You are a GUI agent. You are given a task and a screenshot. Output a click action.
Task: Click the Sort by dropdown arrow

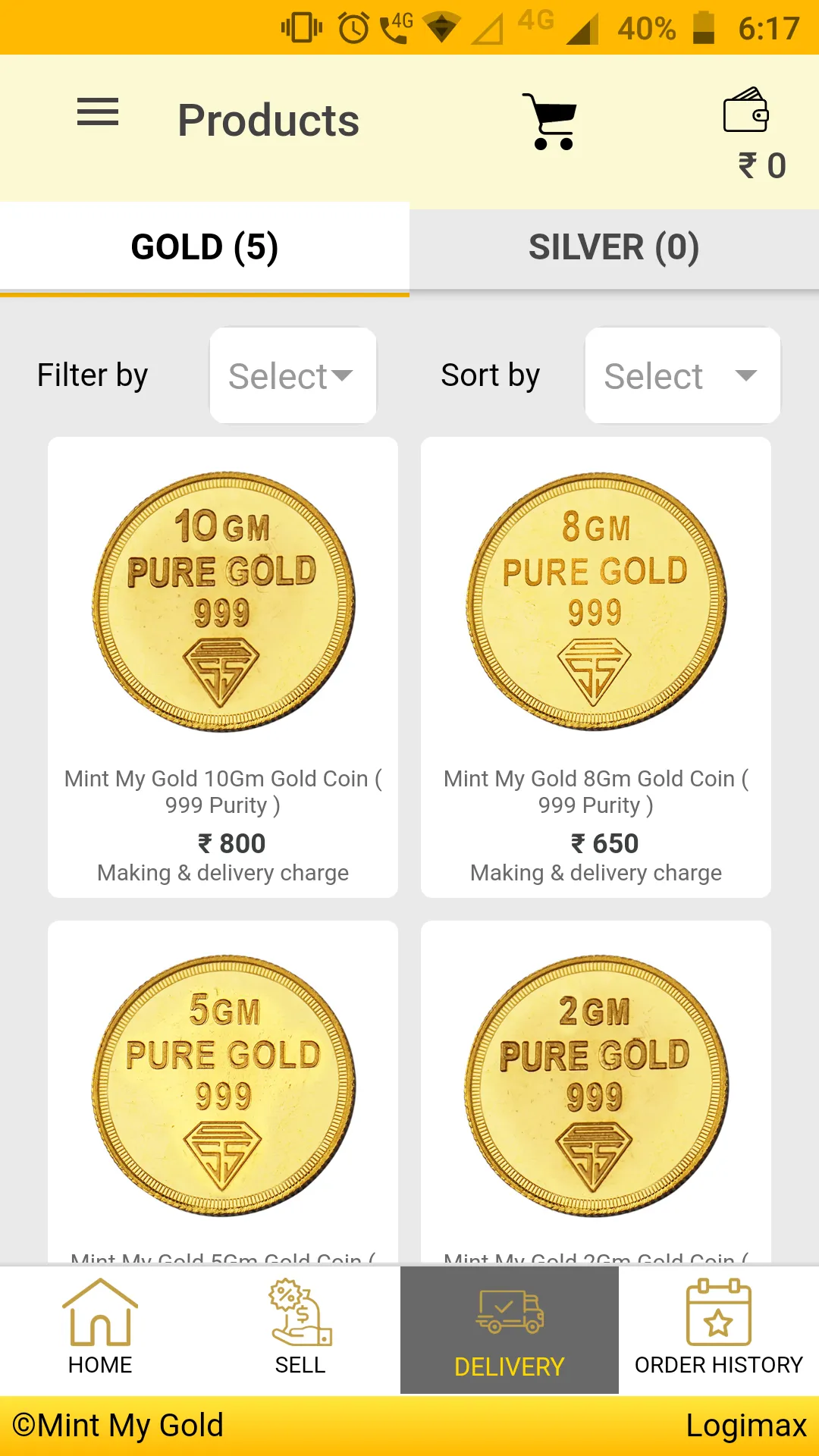(x=746, y=375)
